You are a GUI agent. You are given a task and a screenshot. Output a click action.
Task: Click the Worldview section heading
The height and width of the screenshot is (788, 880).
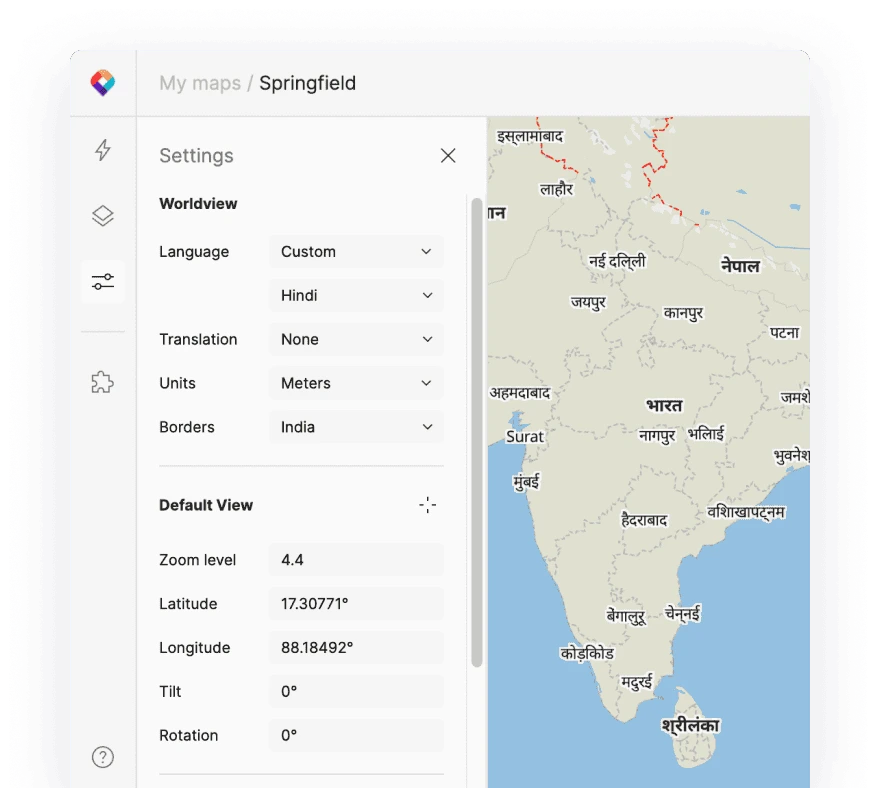(x=198, y=203)
